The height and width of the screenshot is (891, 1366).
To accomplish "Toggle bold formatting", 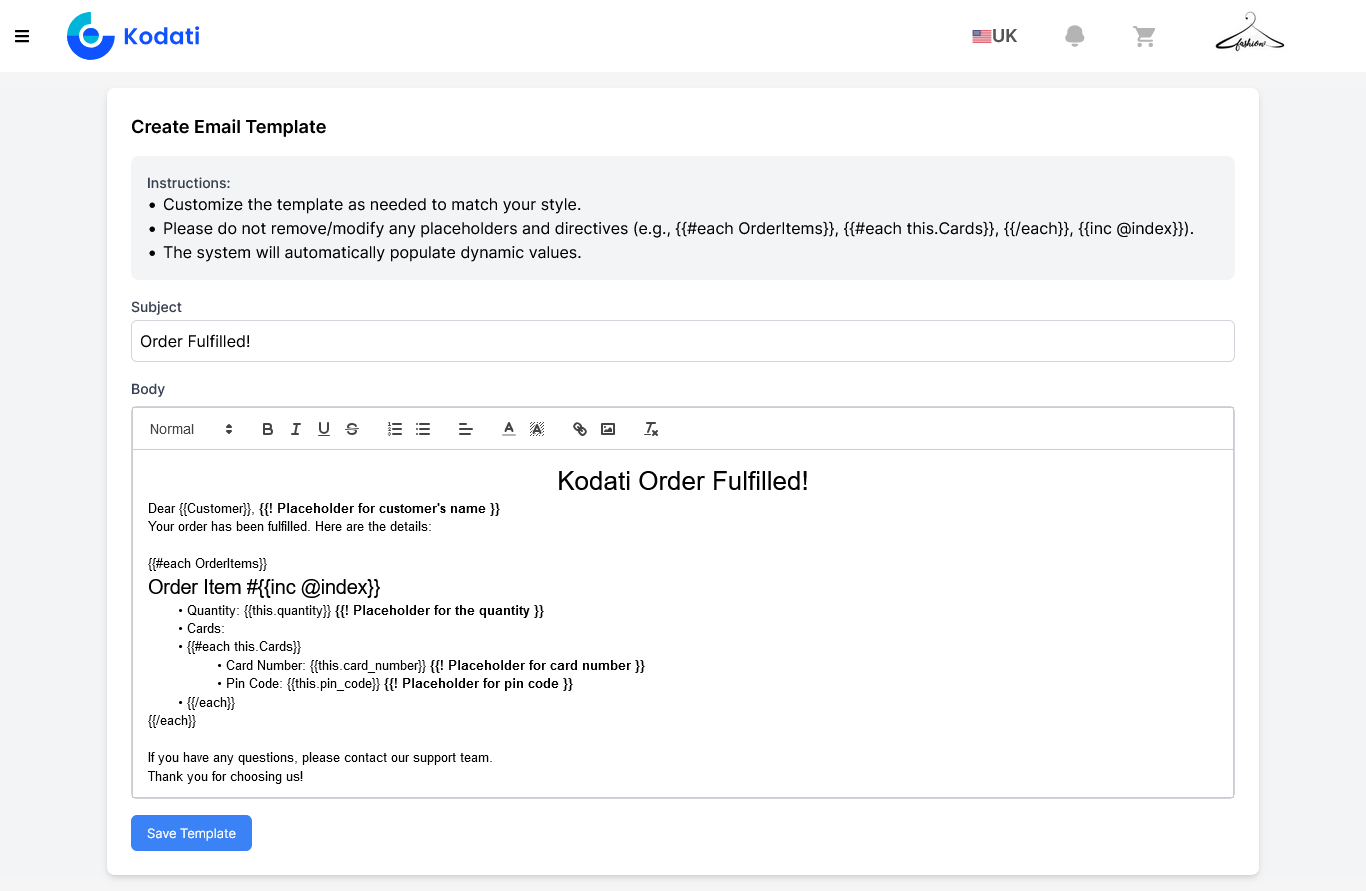I will tap(268, 429).
